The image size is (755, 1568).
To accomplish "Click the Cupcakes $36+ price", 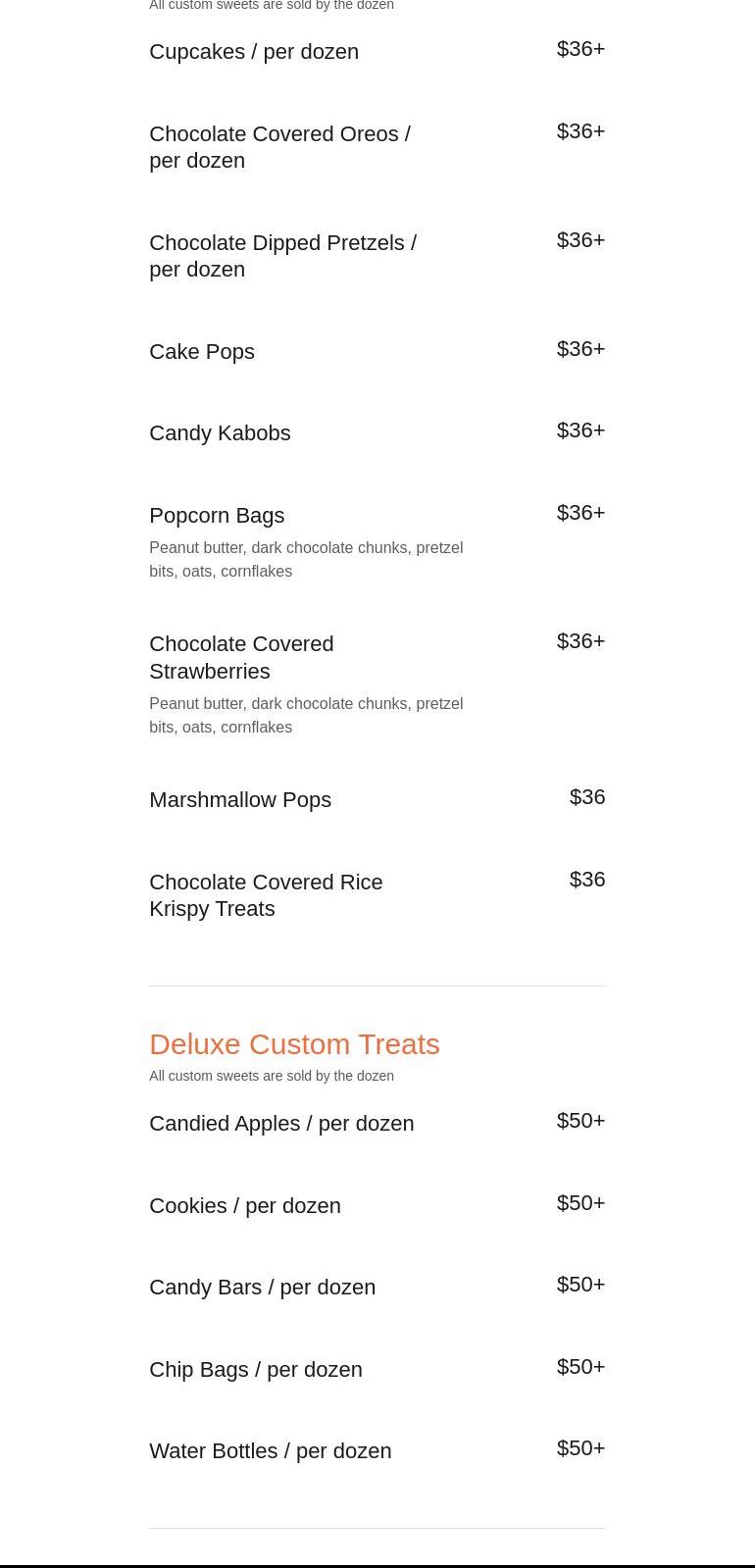I will [580, 49].
